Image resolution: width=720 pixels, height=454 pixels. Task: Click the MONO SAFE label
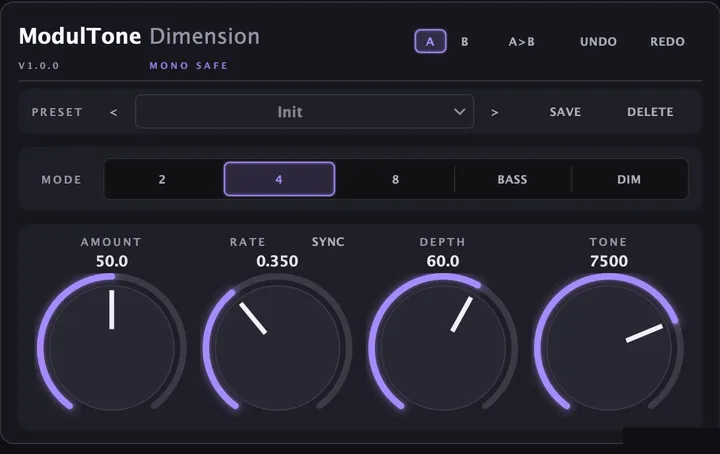(x=188, y=66)
